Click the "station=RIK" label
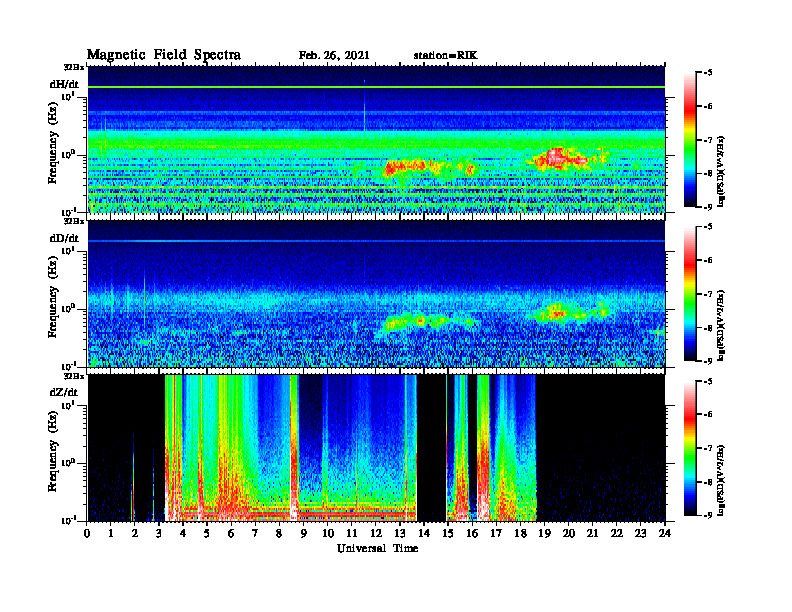 [x=445, y=56]
